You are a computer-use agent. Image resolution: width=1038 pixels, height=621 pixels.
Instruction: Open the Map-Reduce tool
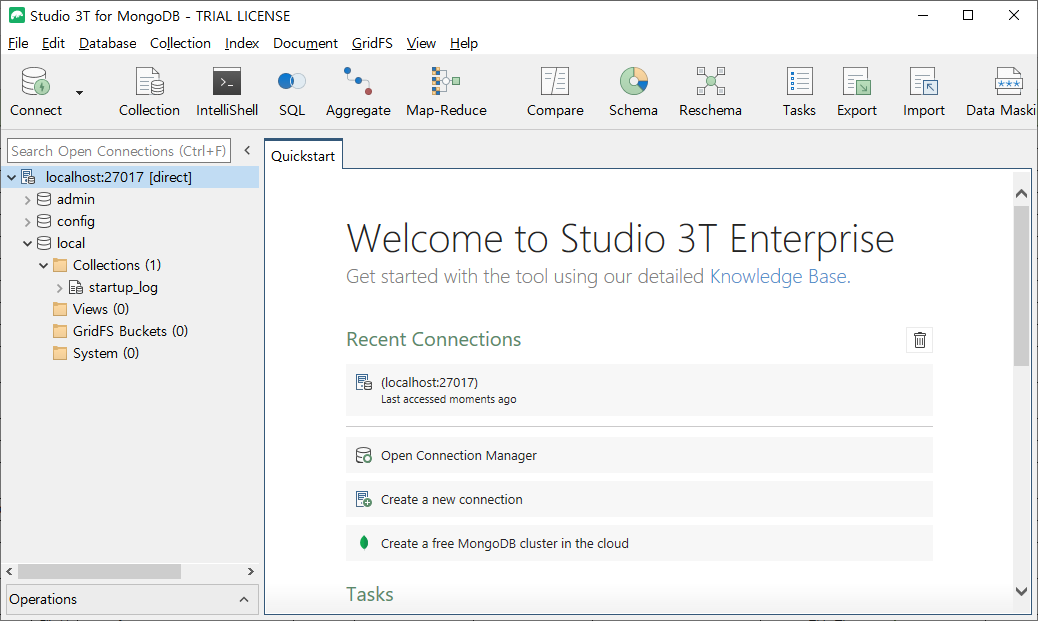coord(446,91)
